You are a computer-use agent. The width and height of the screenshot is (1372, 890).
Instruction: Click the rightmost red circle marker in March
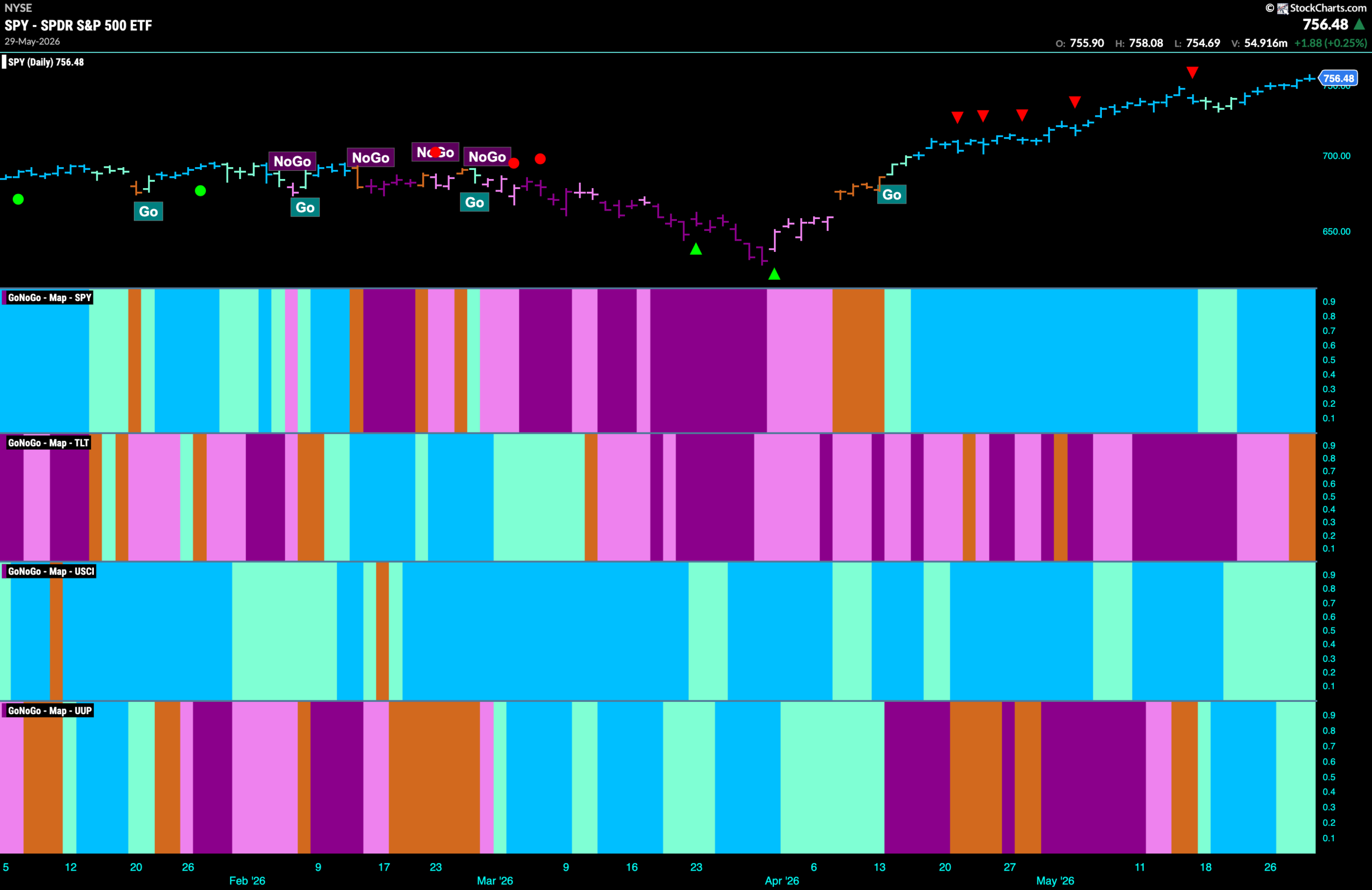pyautogui.click(x=540, y=159)
